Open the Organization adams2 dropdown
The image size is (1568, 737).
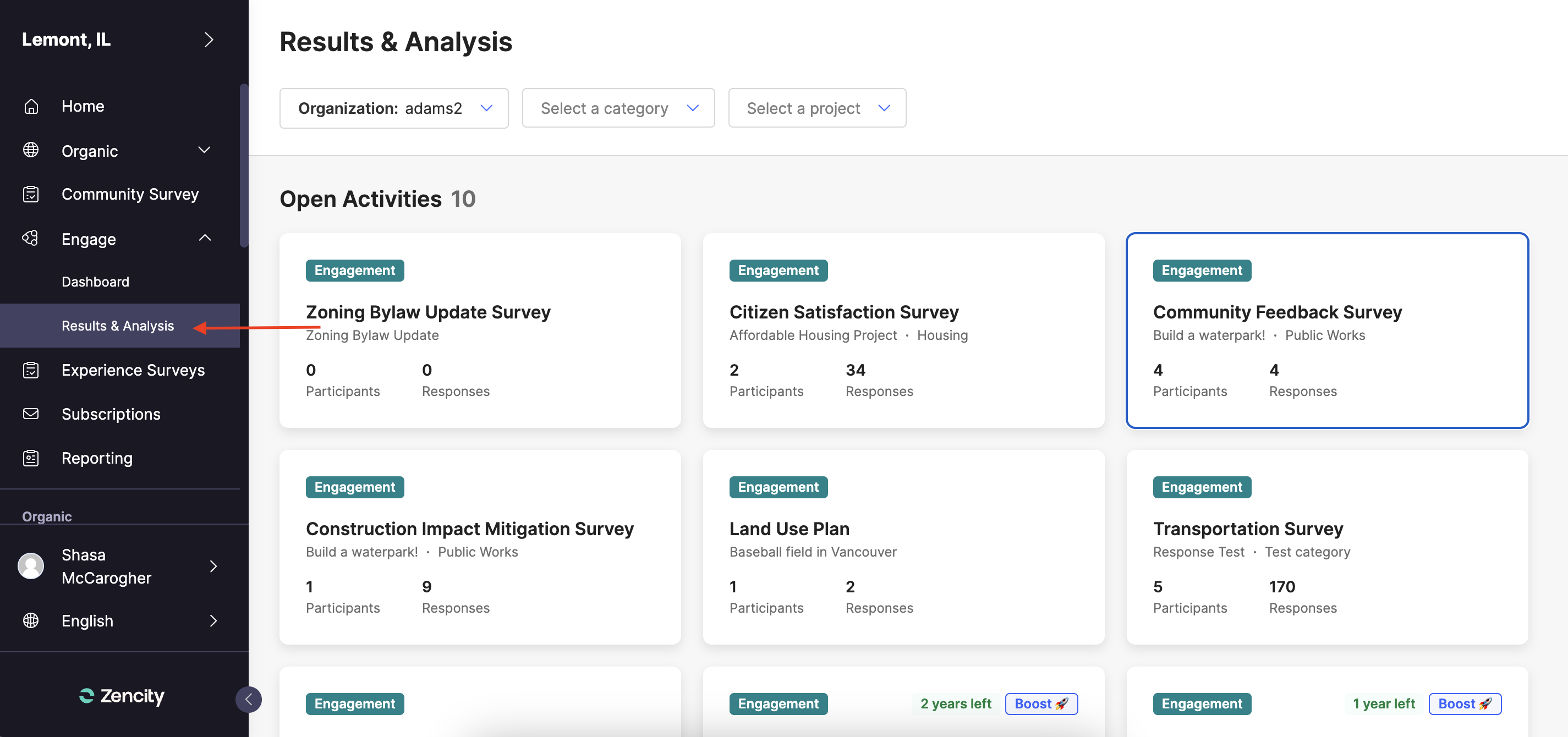tap(394, 108)
